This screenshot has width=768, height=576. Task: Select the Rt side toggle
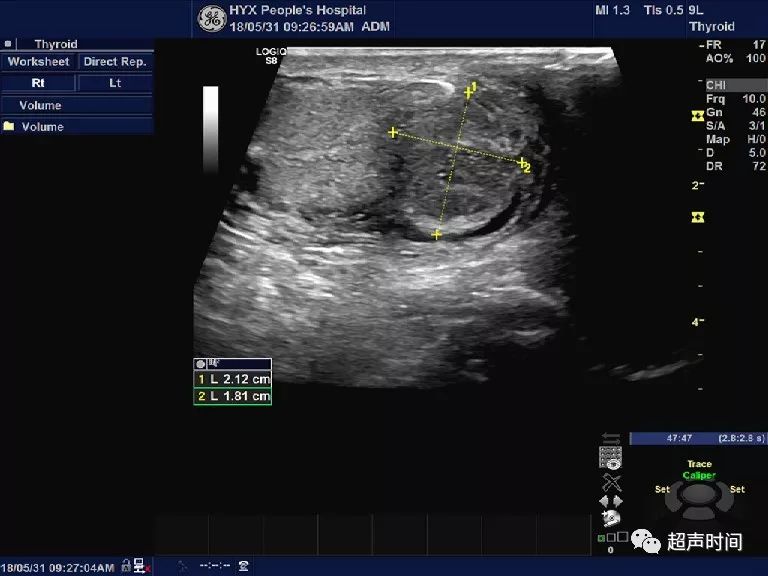click(38, 83)
